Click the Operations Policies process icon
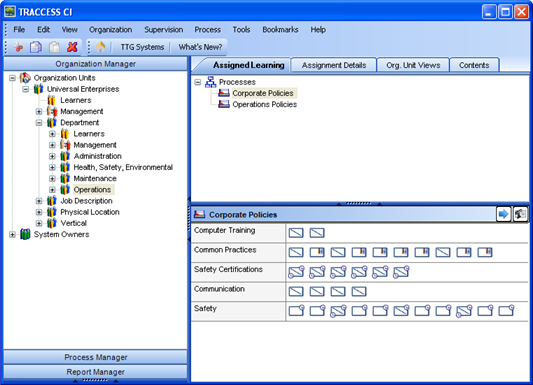 (x=224, y=104)
